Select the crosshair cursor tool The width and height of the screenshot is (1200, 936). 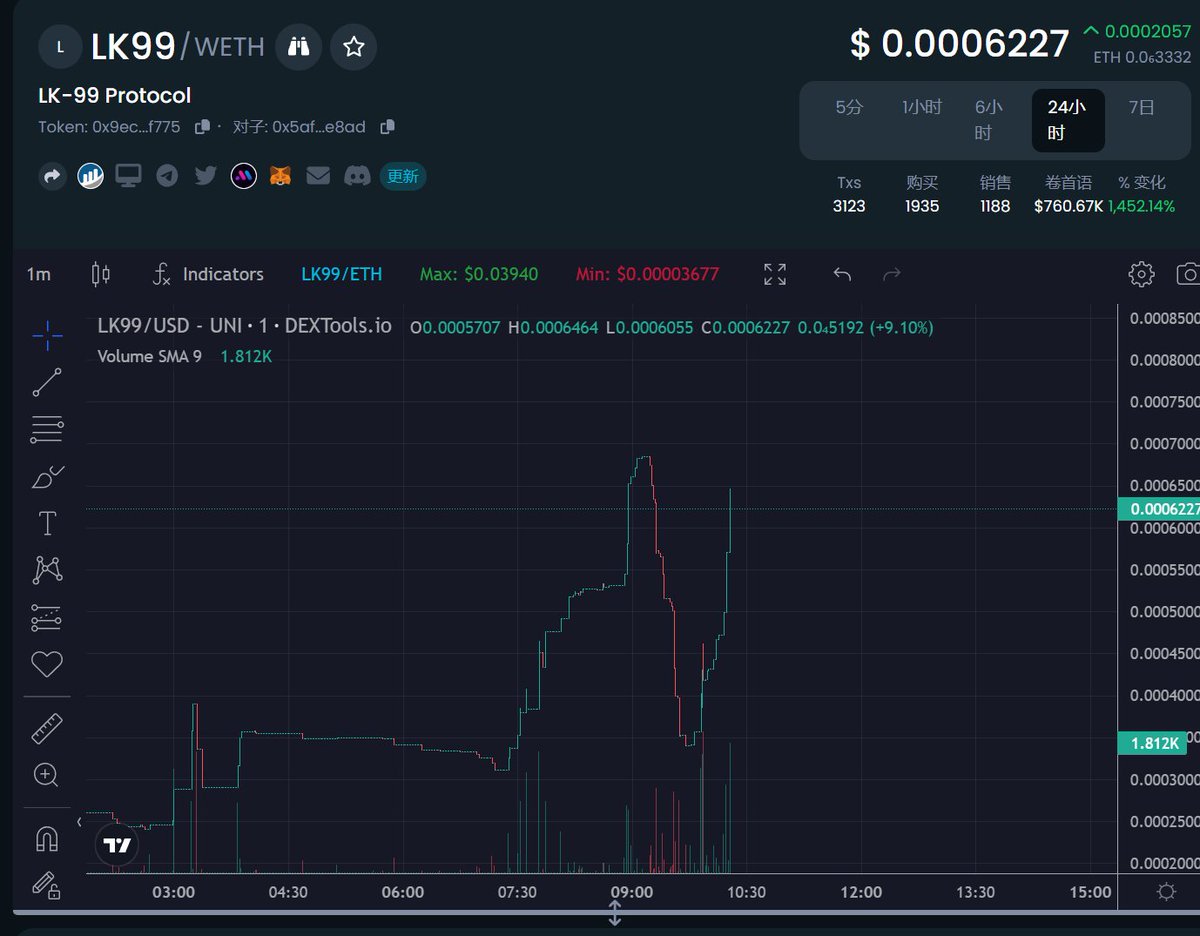(47, 336)
